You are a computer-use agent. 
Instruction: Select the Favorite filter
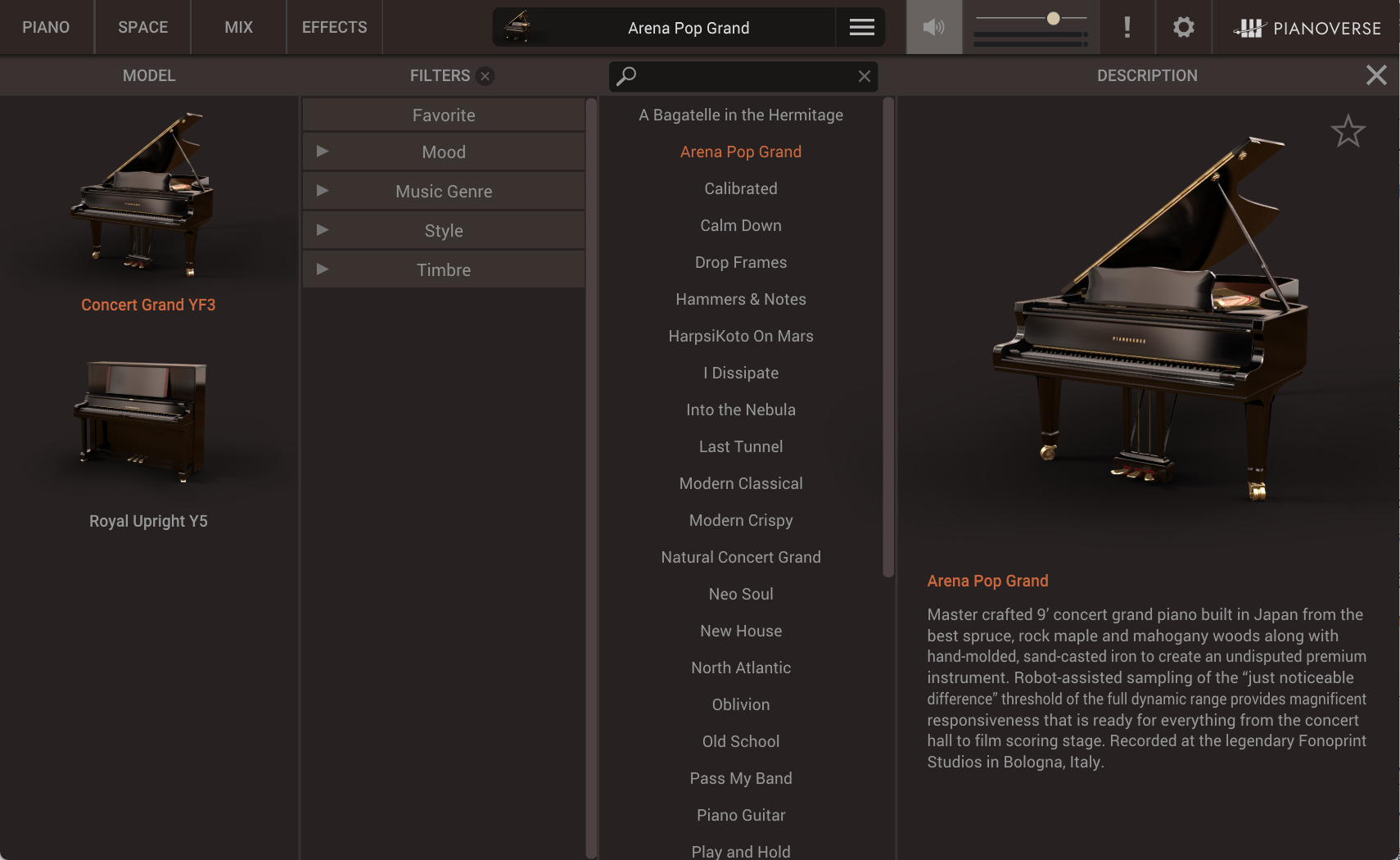[x=444, y=115]
